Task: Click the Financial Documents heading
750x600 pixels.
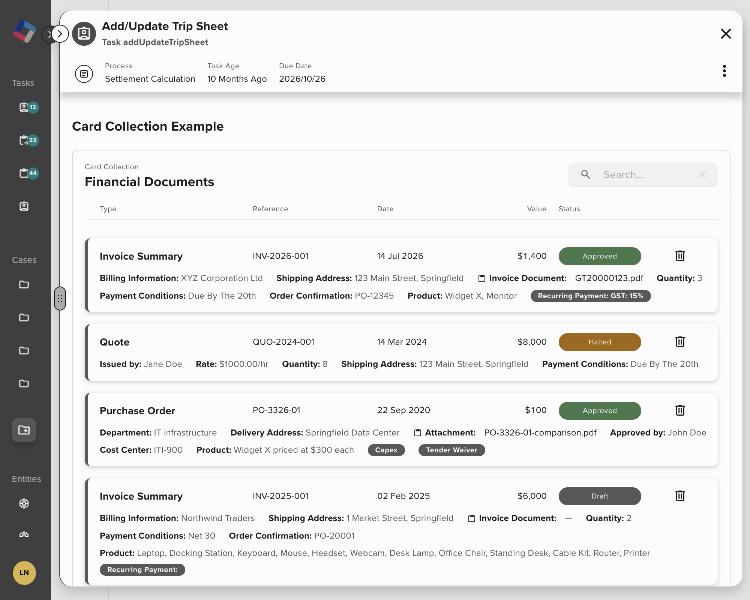Action: (x=149, y=182)
